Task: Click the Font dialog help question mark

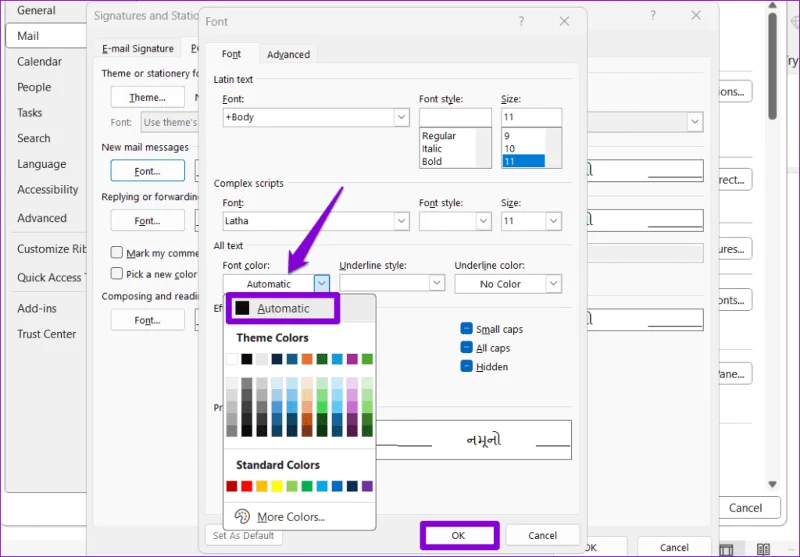Action: click(521, 21)
